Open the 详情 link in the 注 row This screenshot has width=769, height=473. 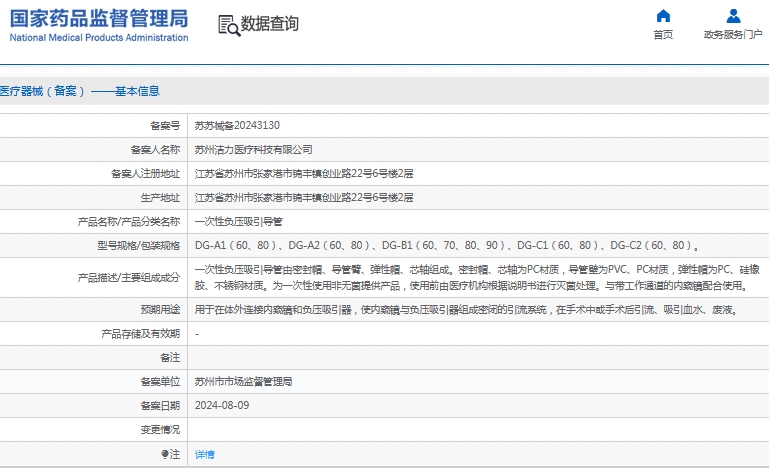205,454
